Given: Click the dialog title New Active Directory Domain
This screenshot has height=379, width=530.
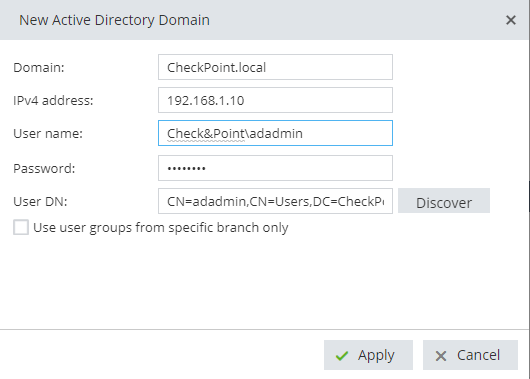Looking at the screenshot, I should 114,20.
